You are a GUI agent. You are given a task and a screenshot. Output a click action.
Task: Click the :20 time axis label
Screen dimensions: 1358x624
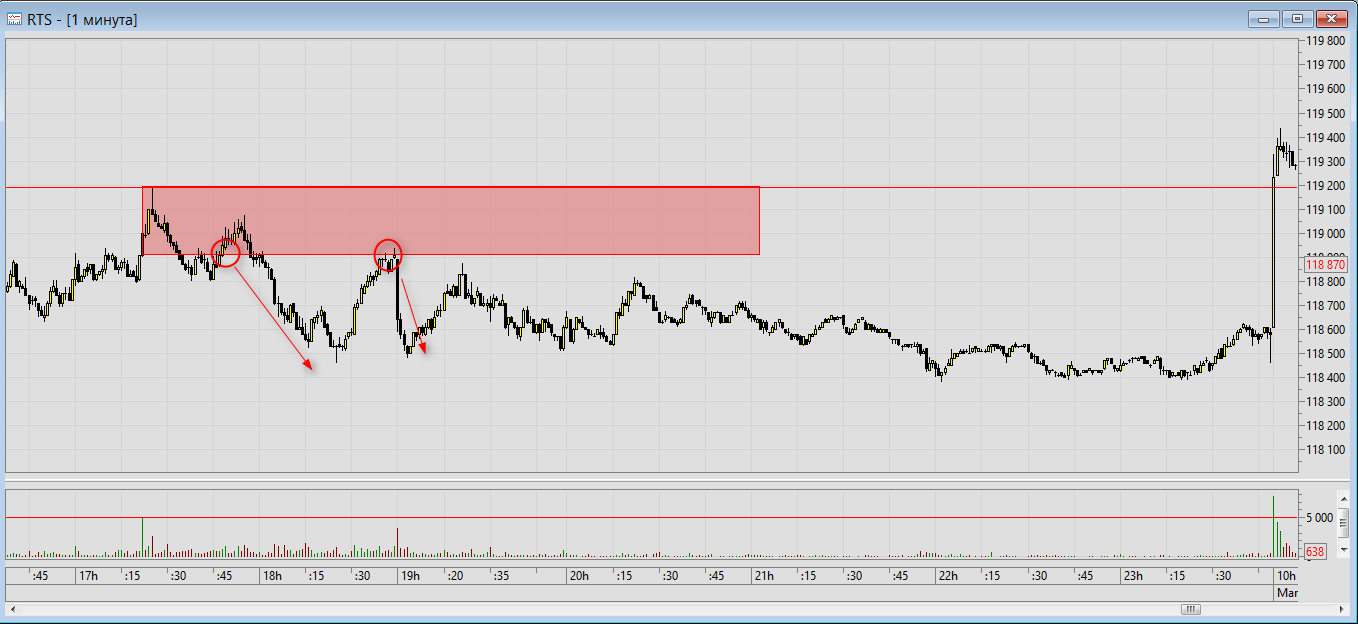pos(455,576)
